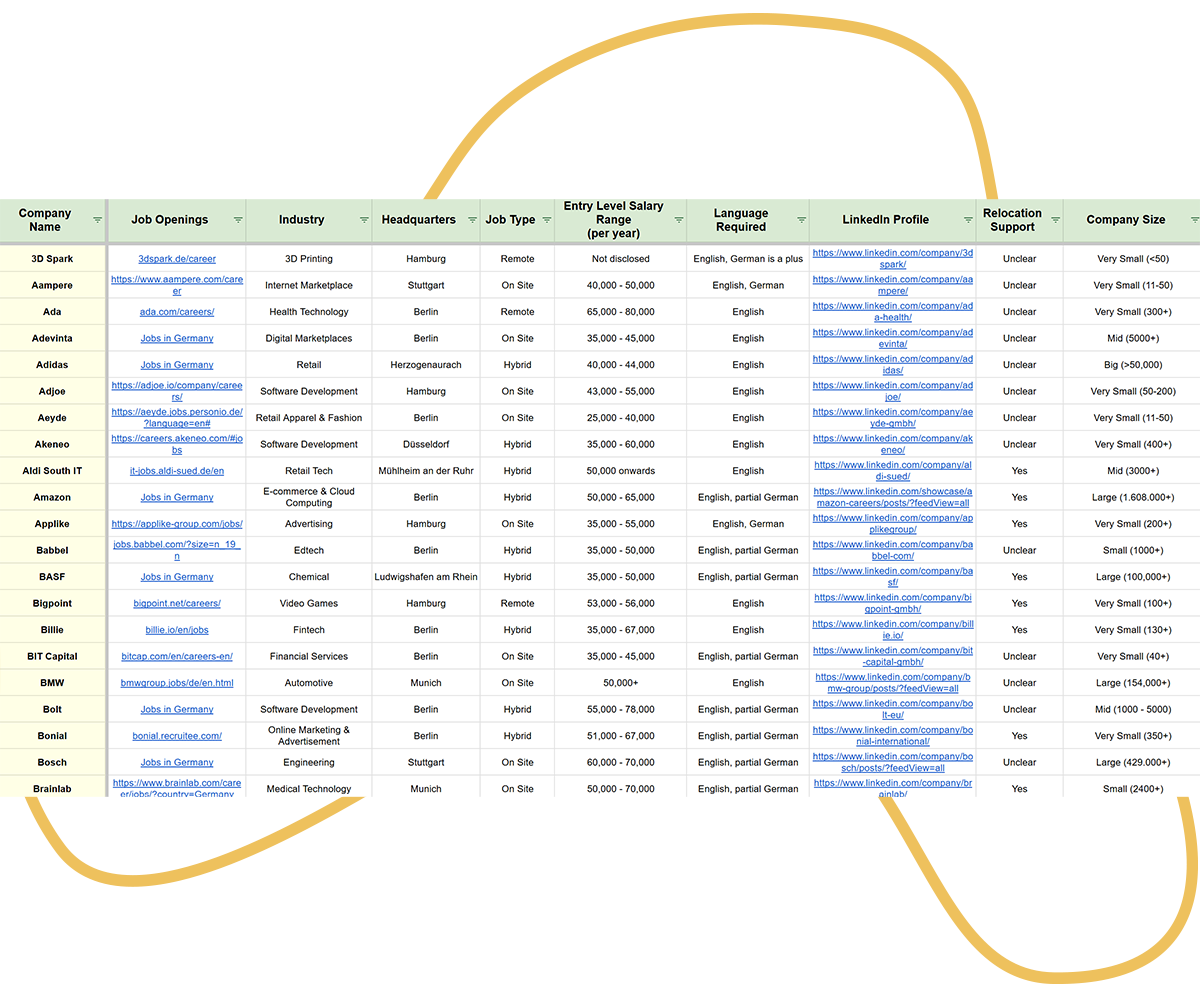The image size is (1200, 996).
Task: Open filter for Entry Level Salary Range column
Action: click(x=679, y=220)
